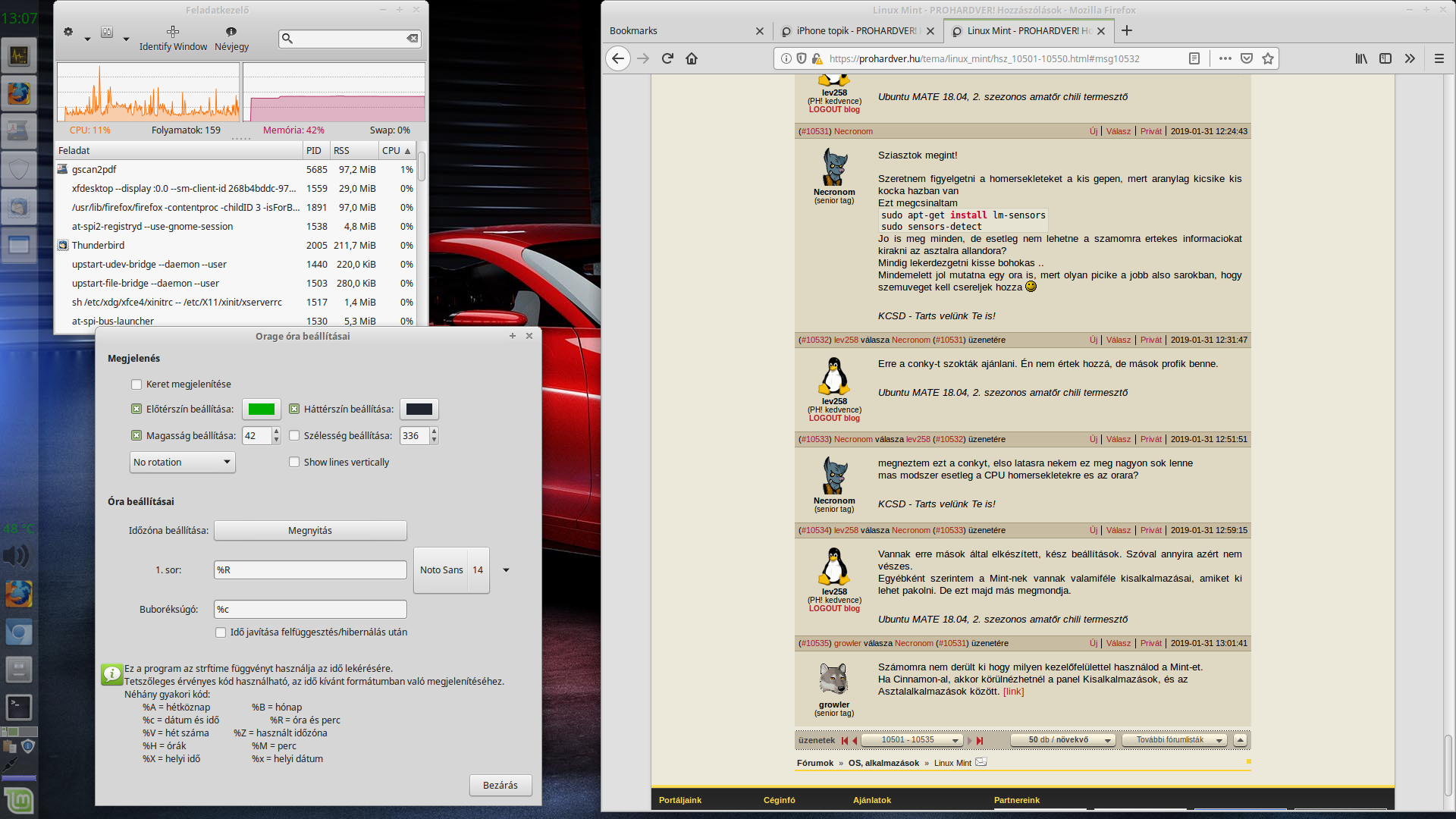
Task: Toggle Firefox sidebar icon
Action: (x=1385, y=58)
